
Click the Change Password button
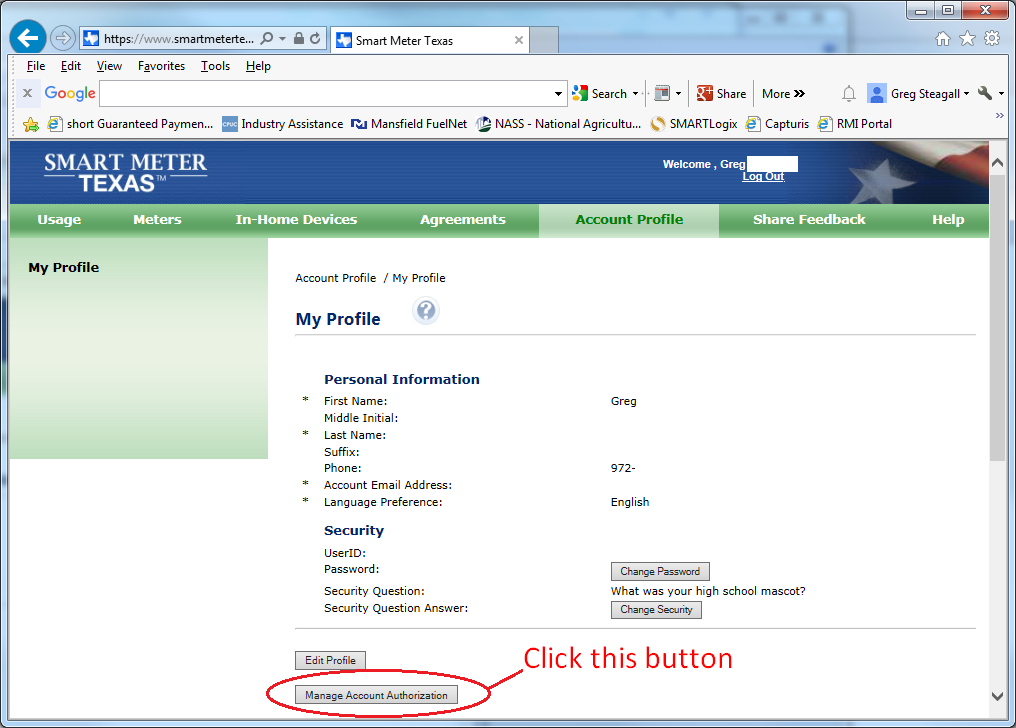660,571
